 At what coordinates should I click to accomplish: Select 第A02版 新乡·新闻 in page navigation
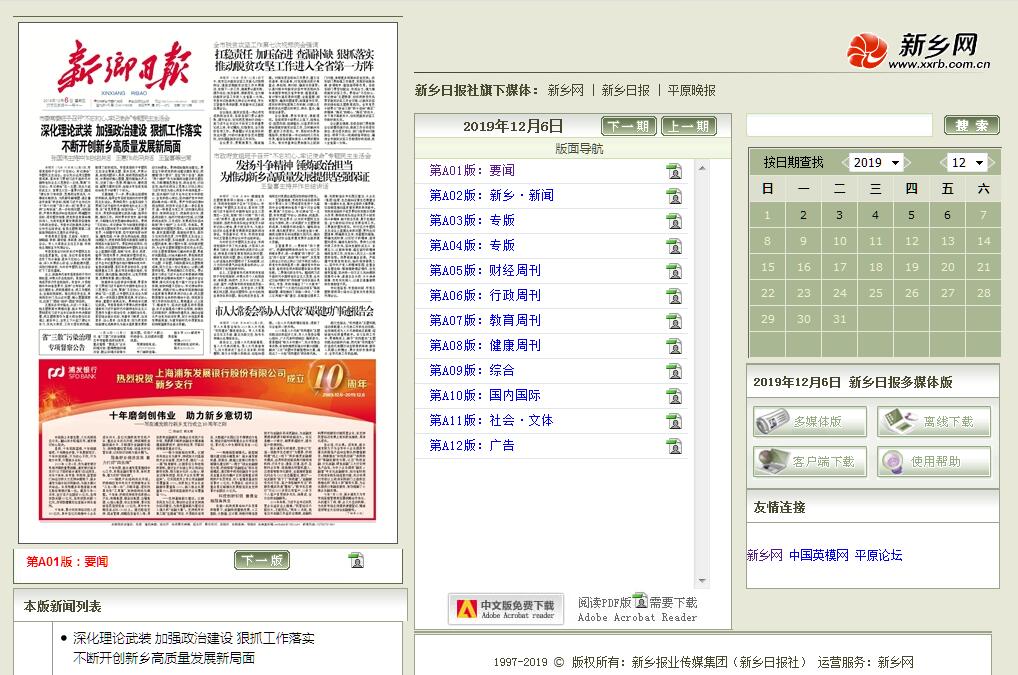(x=491, y=196)
